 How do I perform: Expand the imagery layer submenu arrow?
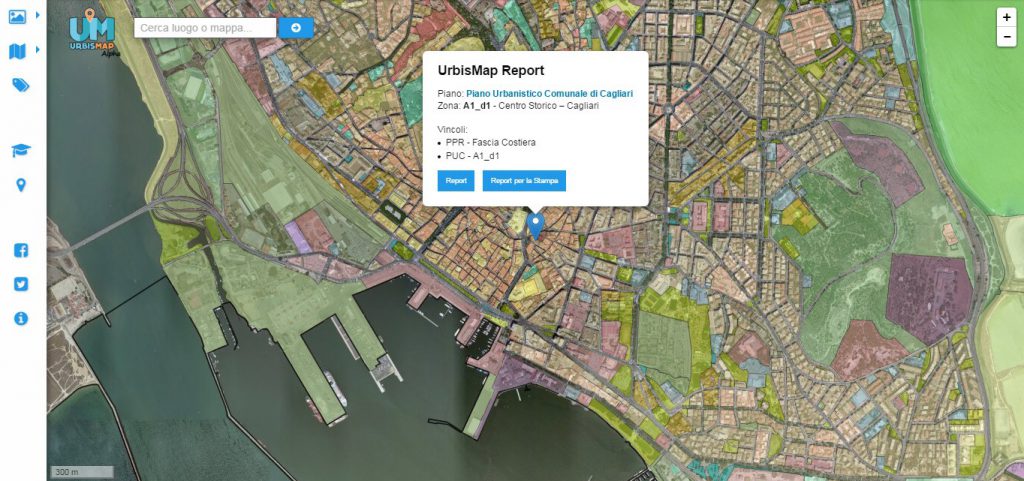(x=38, y=14)
